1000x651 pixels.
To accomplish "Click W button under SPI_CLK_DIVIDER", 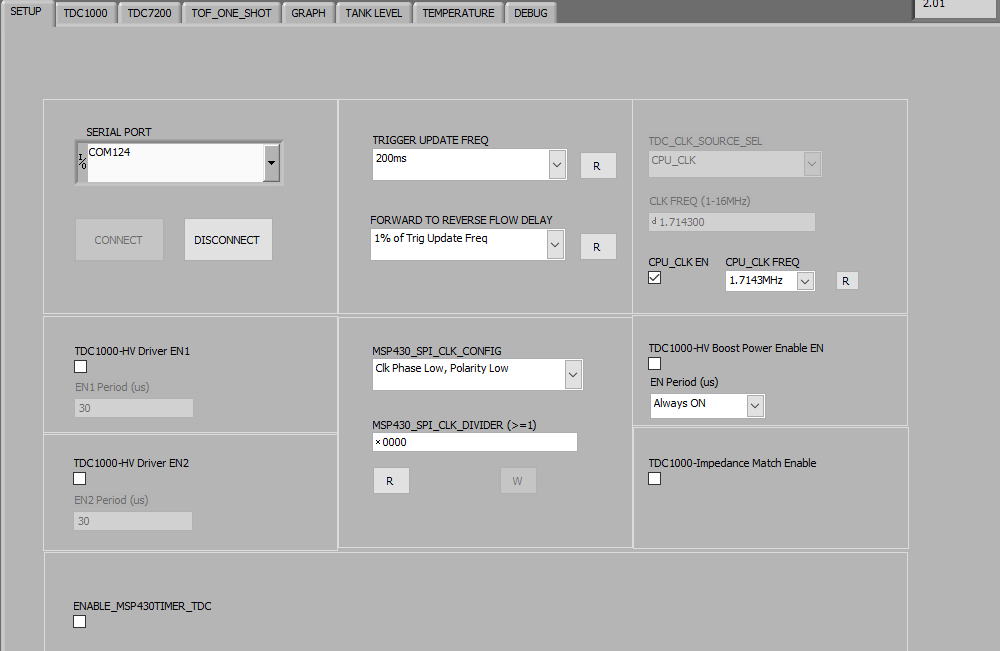I will coord(518,481).
